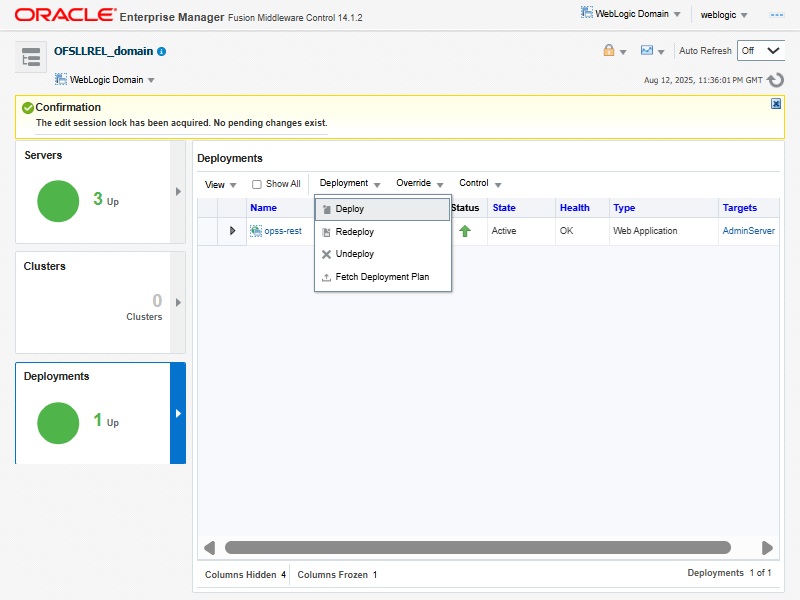Click the Status column header

pos(465,208)
